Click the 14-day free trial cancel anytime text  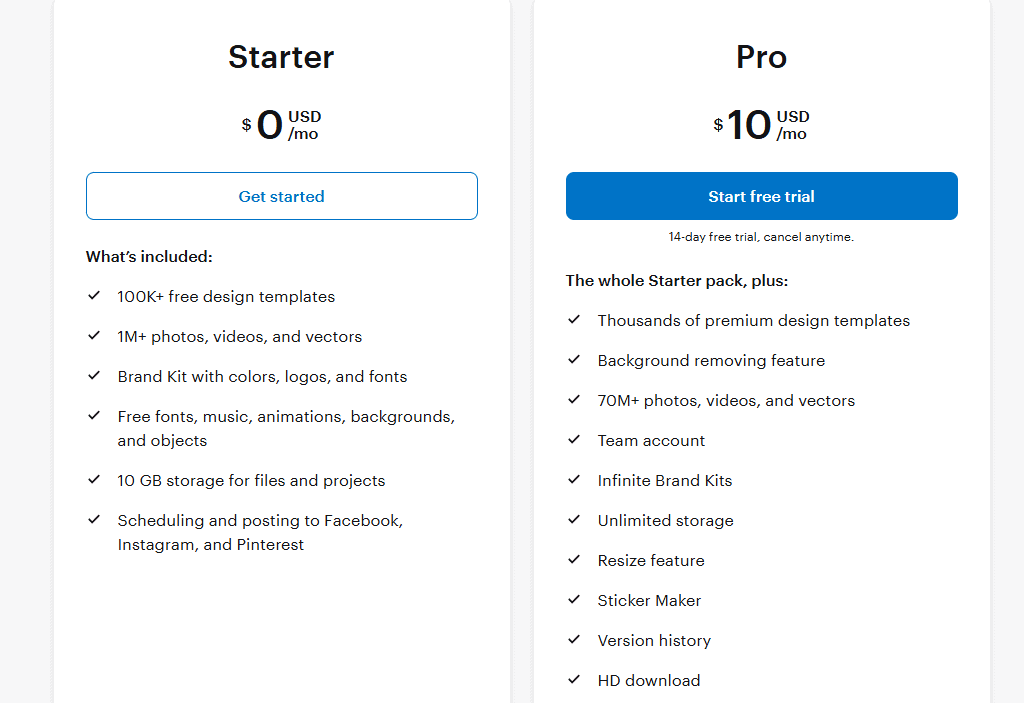(x=761, y=237)
